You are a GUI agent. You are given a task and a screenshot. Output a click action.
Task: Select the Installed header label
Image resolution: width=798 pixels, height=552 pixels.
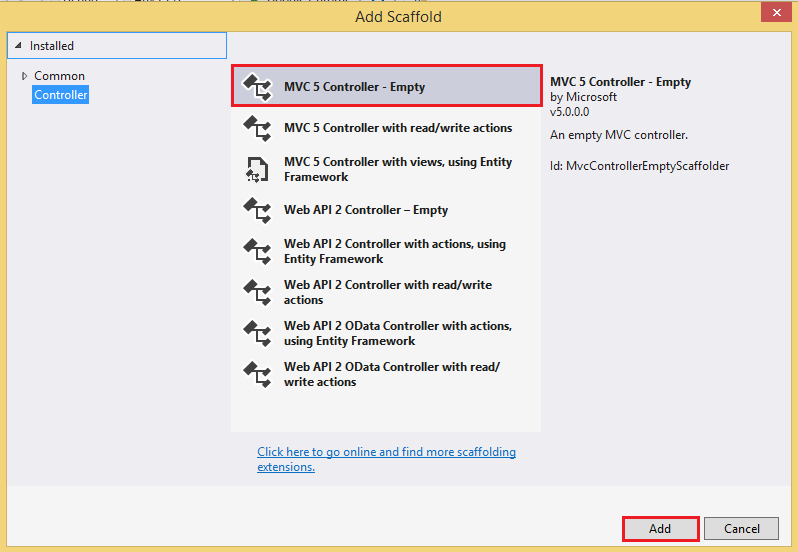pos(52,46)
